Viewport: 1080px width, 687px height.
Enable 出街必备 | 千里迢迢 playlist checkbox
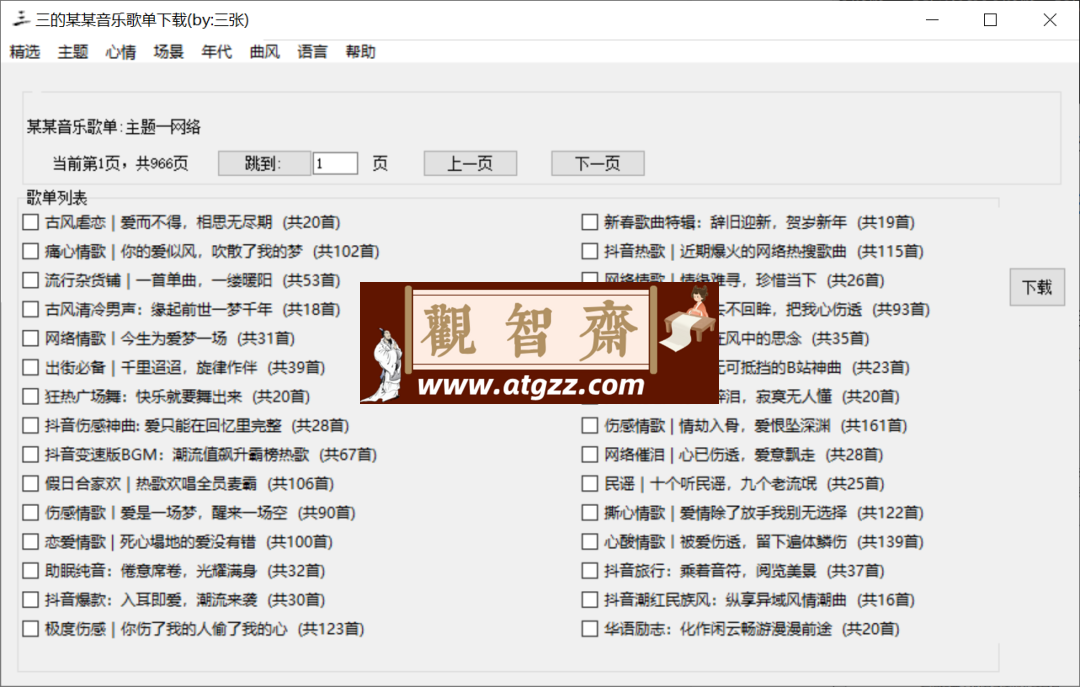pyautogui.click(x=30, y=367)
